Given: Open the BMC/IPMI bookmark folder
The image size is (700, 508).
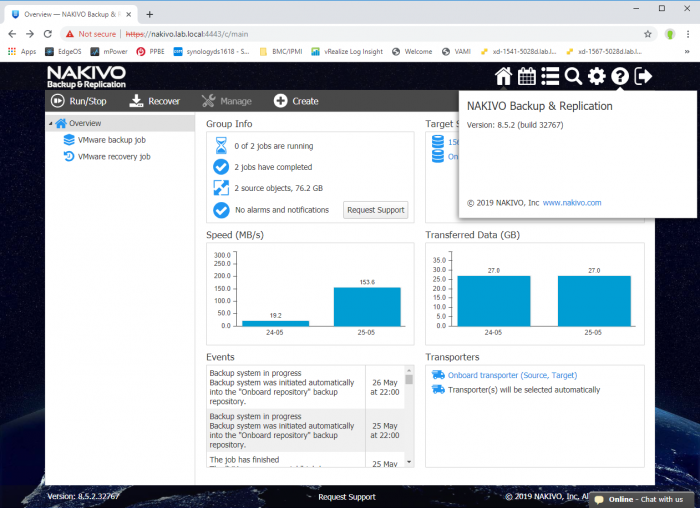Looking at the screenshot, I should pos(281,51).
